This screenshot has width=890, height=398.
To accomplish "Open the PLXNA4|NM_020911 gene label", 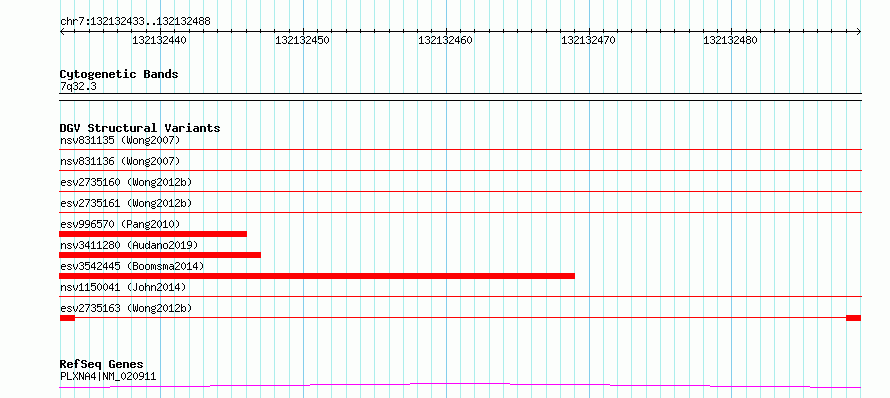I will point(108,376).
